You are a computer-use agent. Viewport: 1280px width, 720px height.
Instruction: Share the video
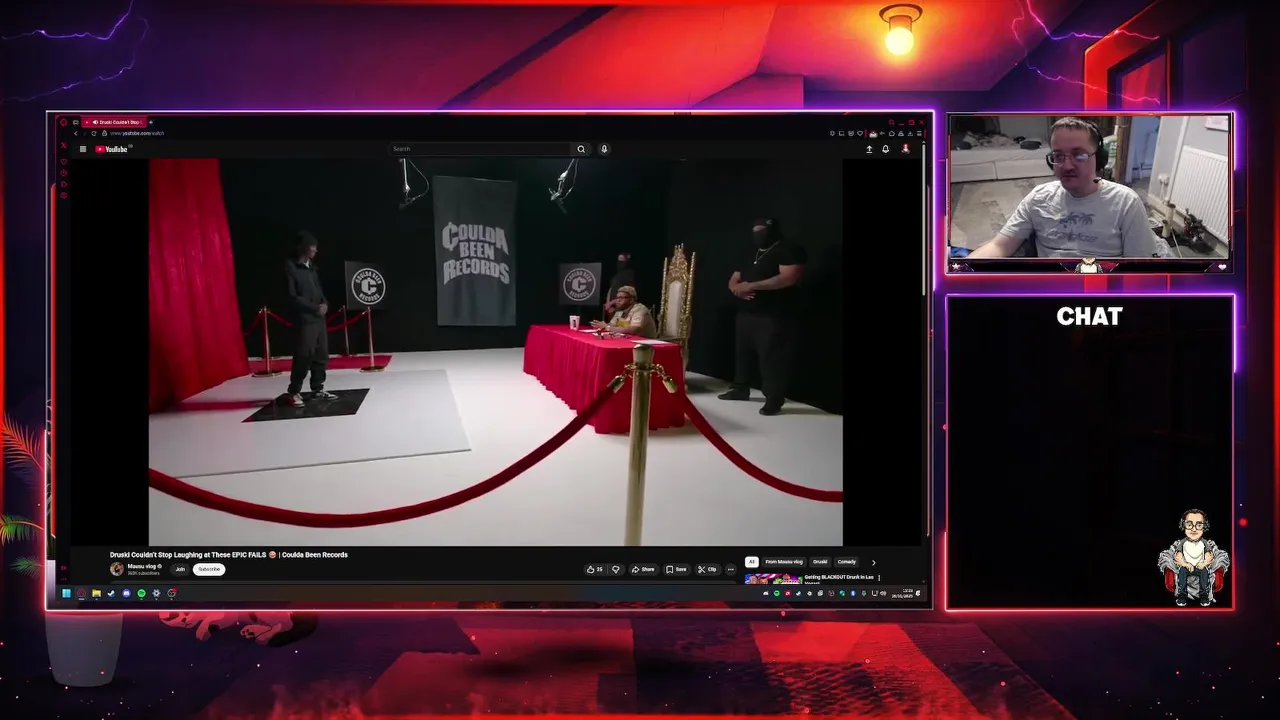(x=643, y=570)
